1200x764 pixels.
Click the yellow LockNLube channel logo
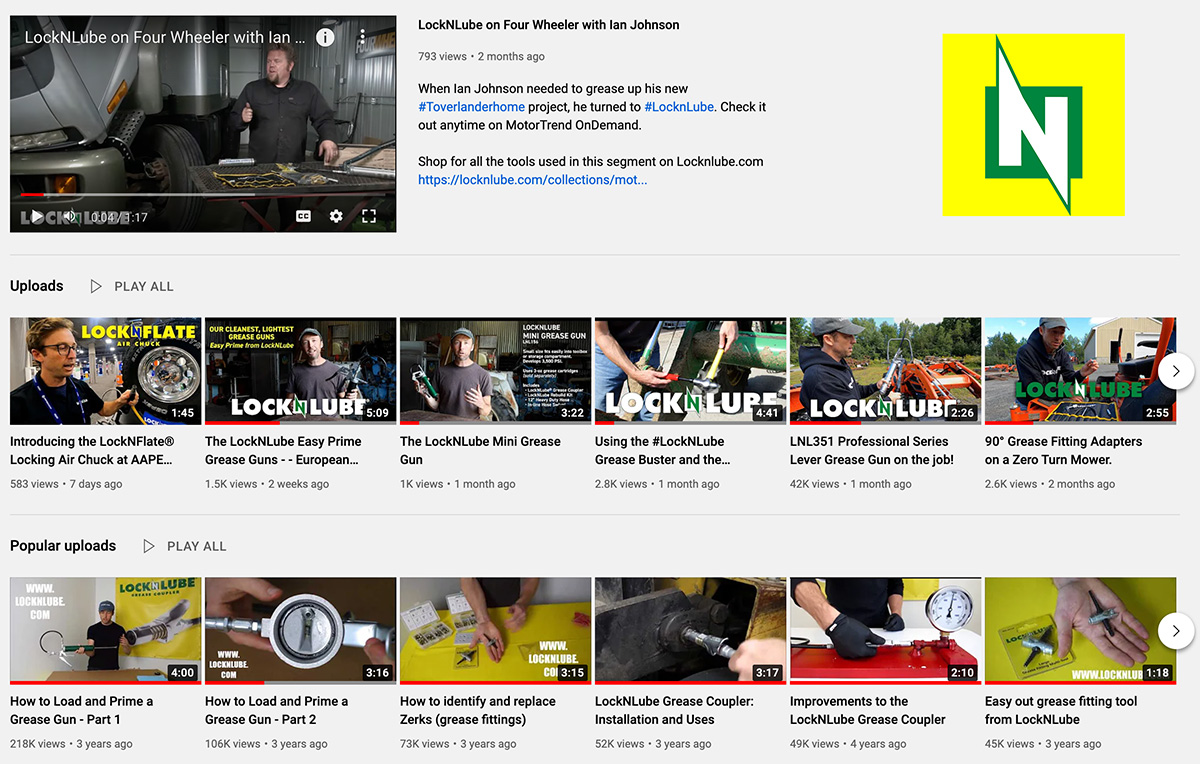pyautogui.click(x=1033, y=125)
